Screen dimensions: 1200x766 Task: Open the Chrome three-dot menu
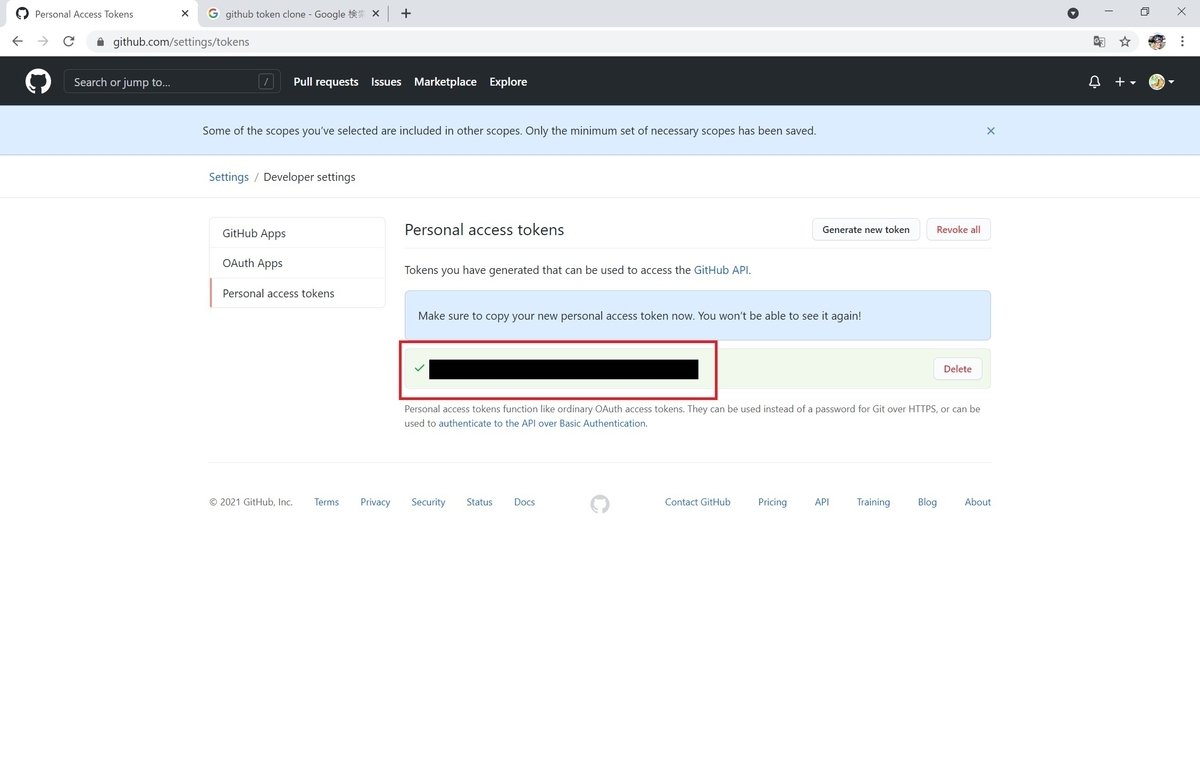pyautogui.click(x=1184, y=42)
